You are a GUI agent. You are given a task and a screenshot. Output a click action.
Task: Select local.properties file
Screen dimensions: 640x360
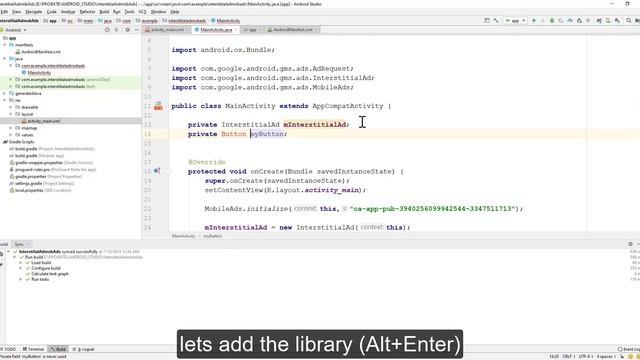(29, 191)
